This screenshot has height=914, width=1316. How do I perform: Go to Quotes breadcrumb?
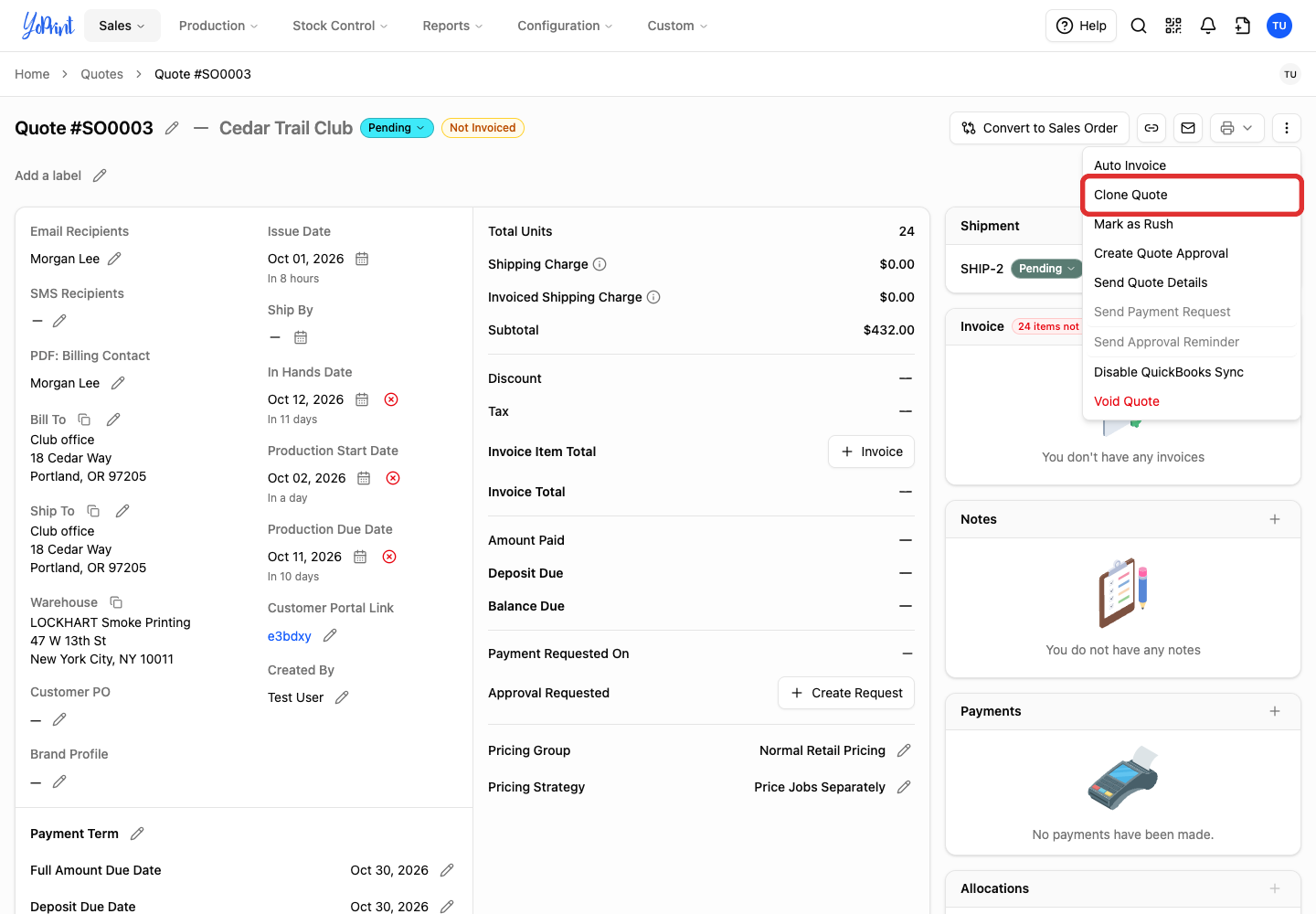coord(101,74)
